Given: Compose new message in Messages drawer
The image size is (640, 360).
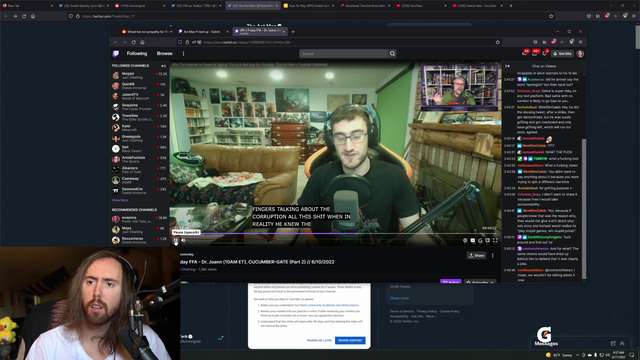Looking at the screenshot, I should pyautogui.click(x=613, y=344).
